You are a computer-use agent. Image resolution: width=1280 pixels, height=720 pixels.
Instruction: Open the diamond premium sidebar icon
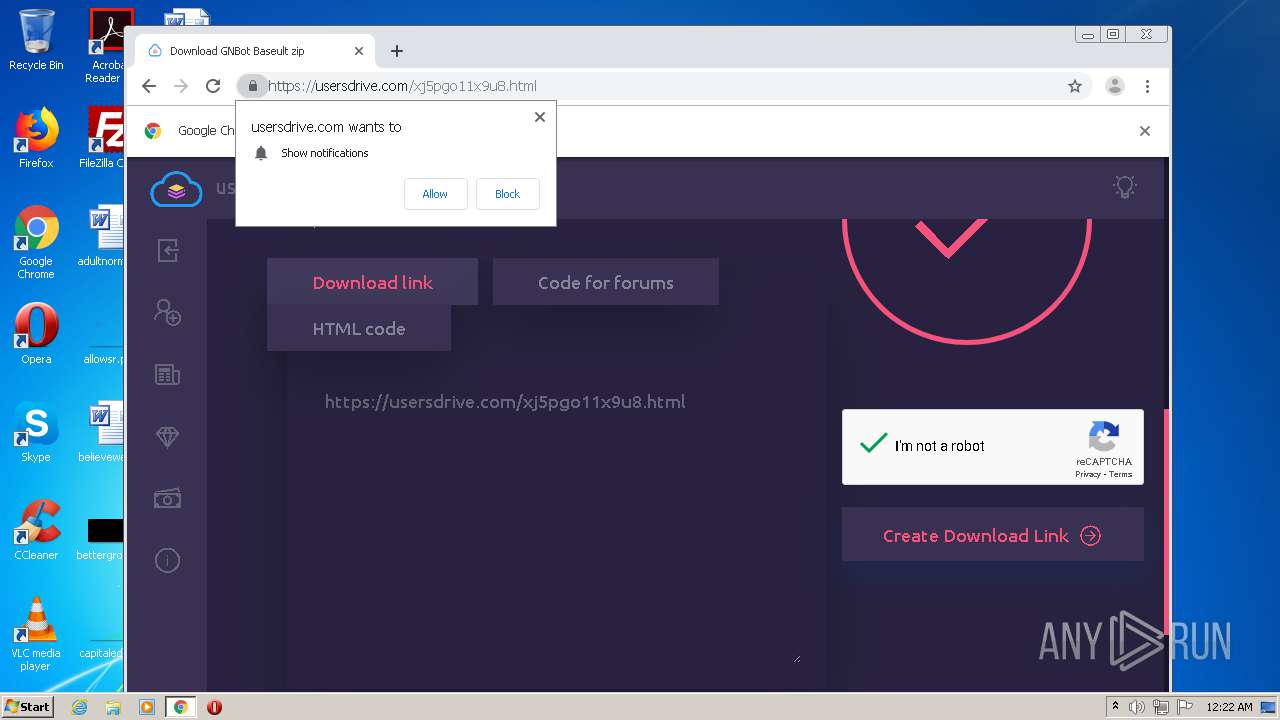click(x=167, y=437)
